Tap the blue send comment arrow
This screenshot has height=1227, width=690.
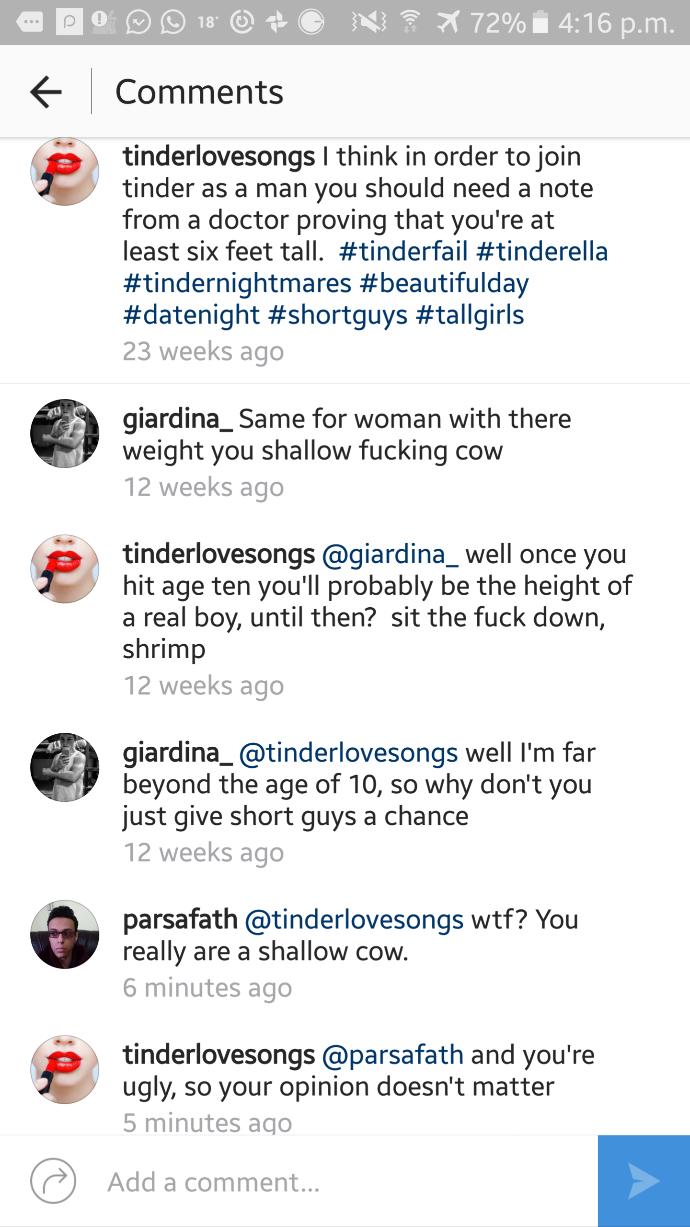pyautogui.click(x=644, y=1181)
